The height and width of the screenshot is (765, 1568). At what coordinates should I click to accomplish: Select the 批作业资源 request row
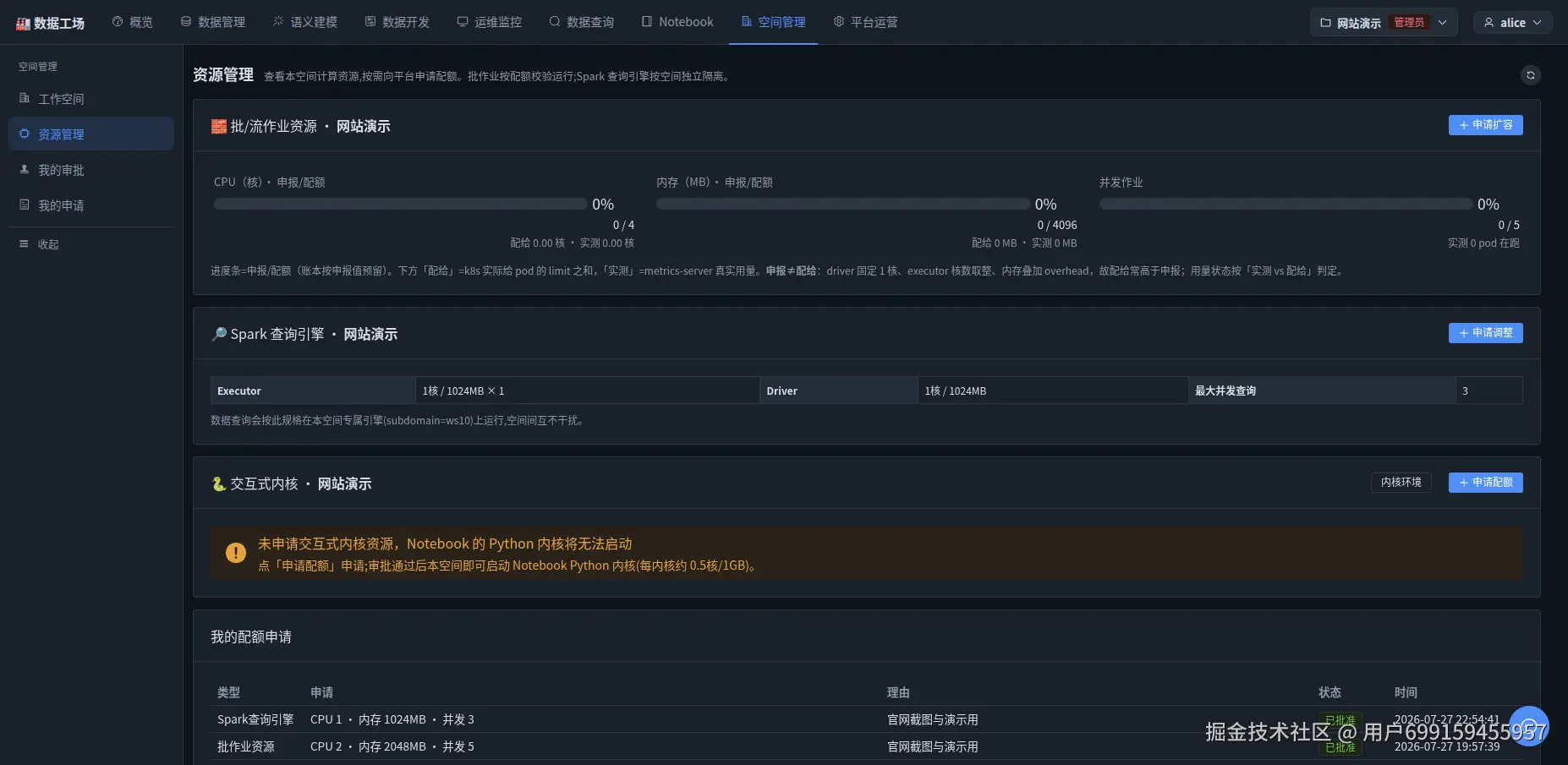click(866, 746)
